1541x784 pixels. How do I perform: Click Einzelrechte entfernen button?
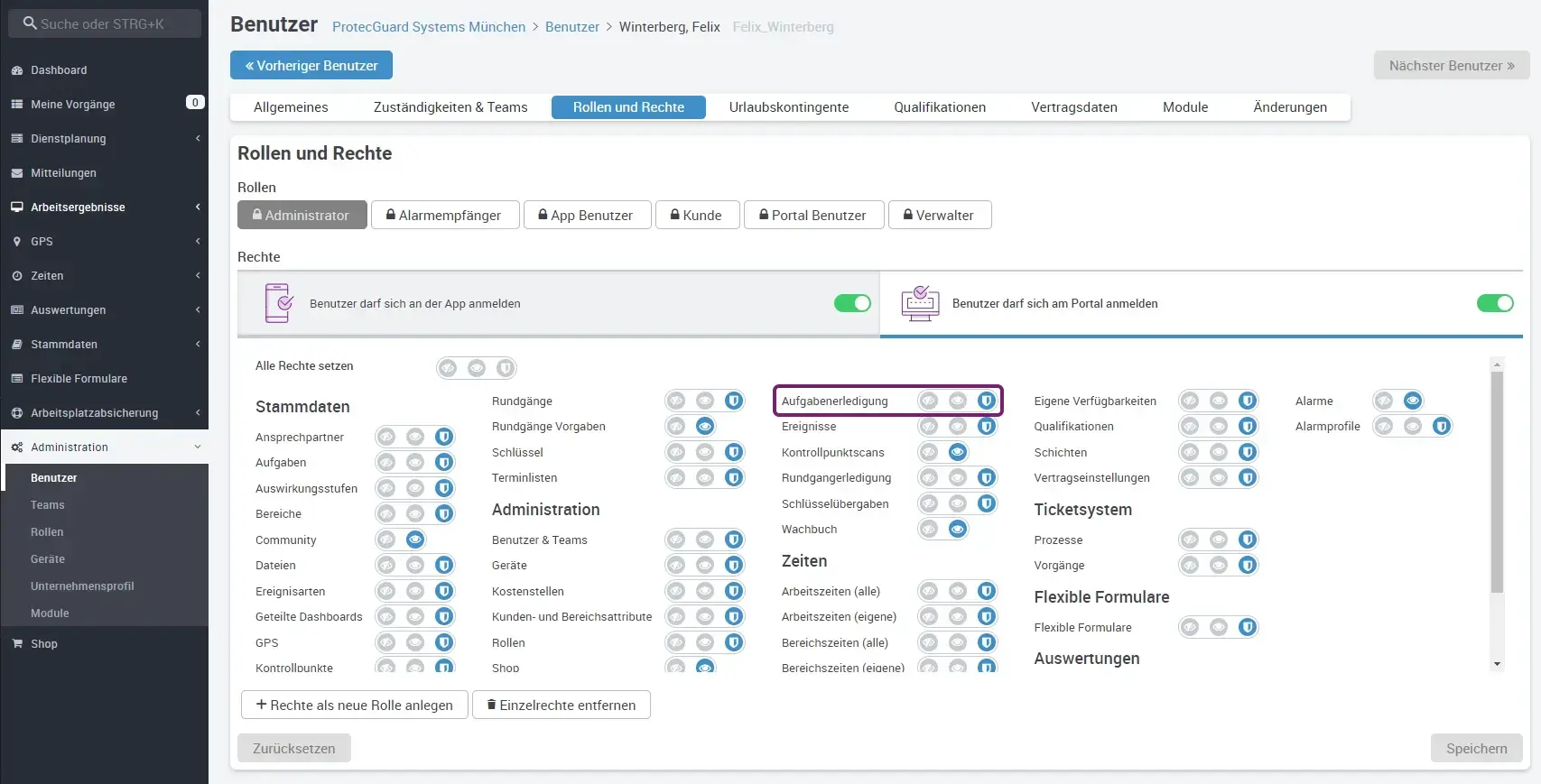click(x=562, y=706)
